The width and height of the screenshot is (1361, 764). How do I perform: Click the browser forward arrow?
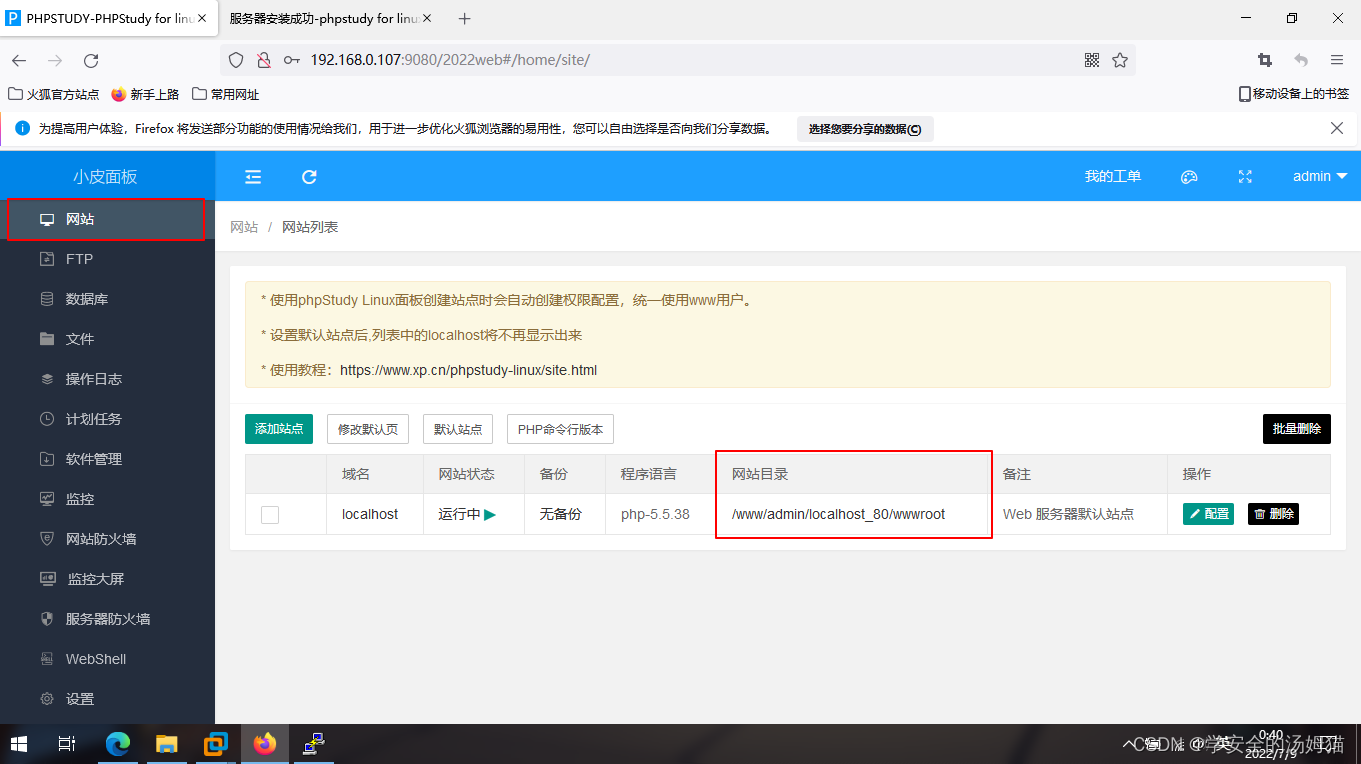(55, 60)
